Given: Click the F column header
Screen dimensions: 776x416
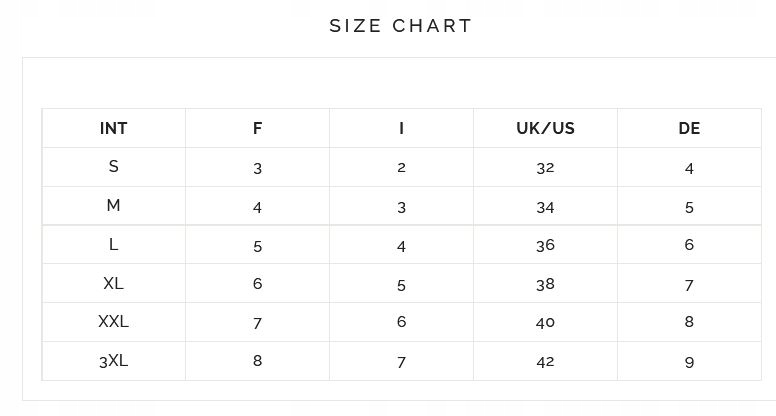Looking at the screenshot, I should (x=258, y=128).
